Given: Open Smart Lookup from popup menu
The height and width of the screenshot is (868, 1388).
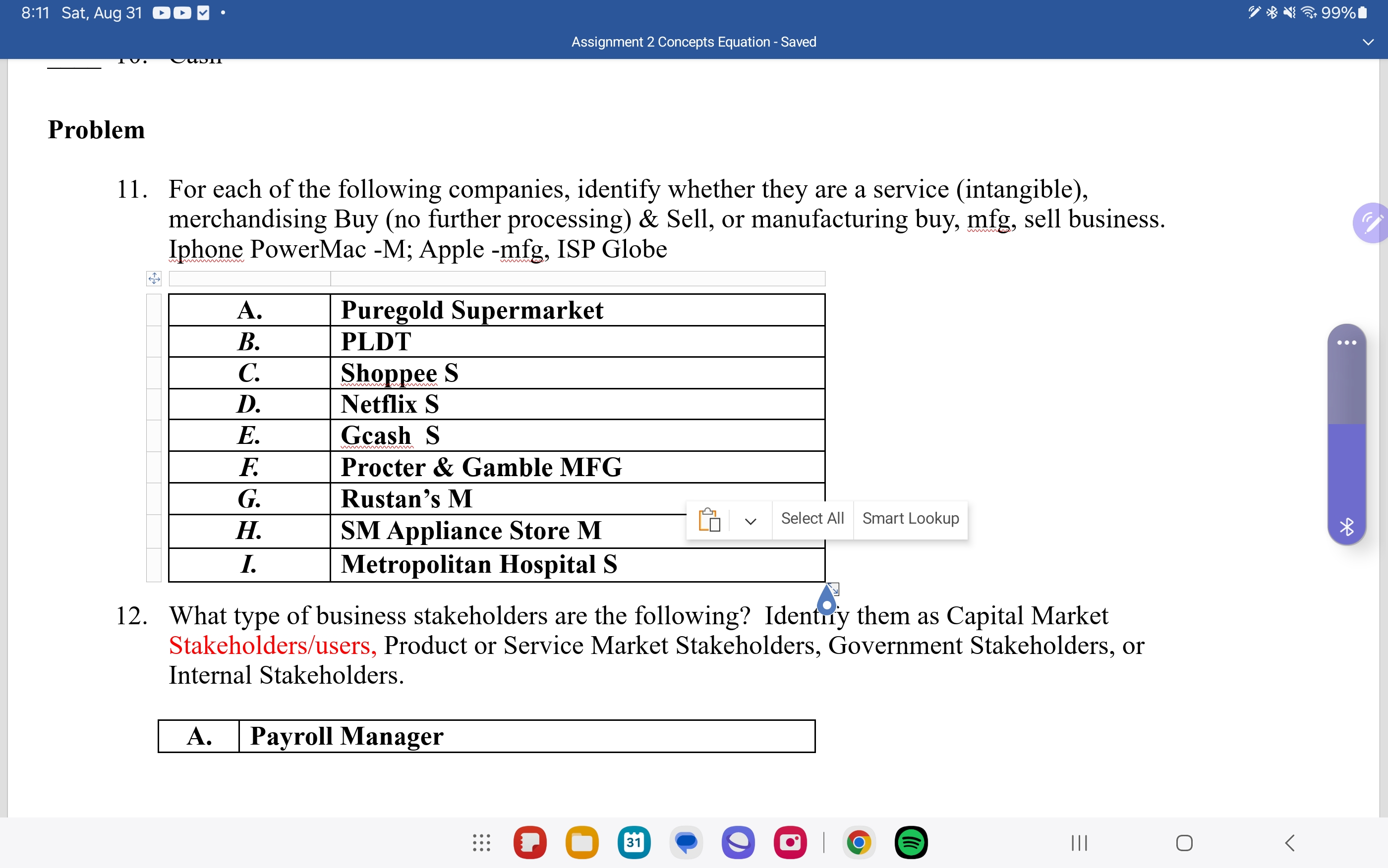Looking at the screenshot, I should (x=910, y=518).
